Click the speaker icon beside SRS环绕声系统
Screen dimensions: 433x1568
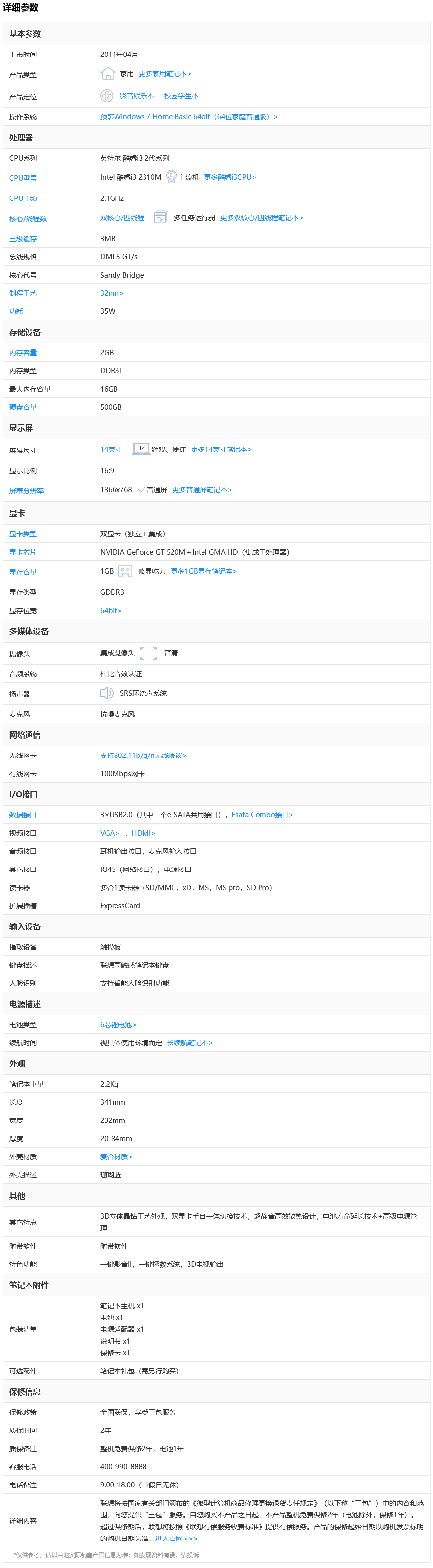click(107, 693)
